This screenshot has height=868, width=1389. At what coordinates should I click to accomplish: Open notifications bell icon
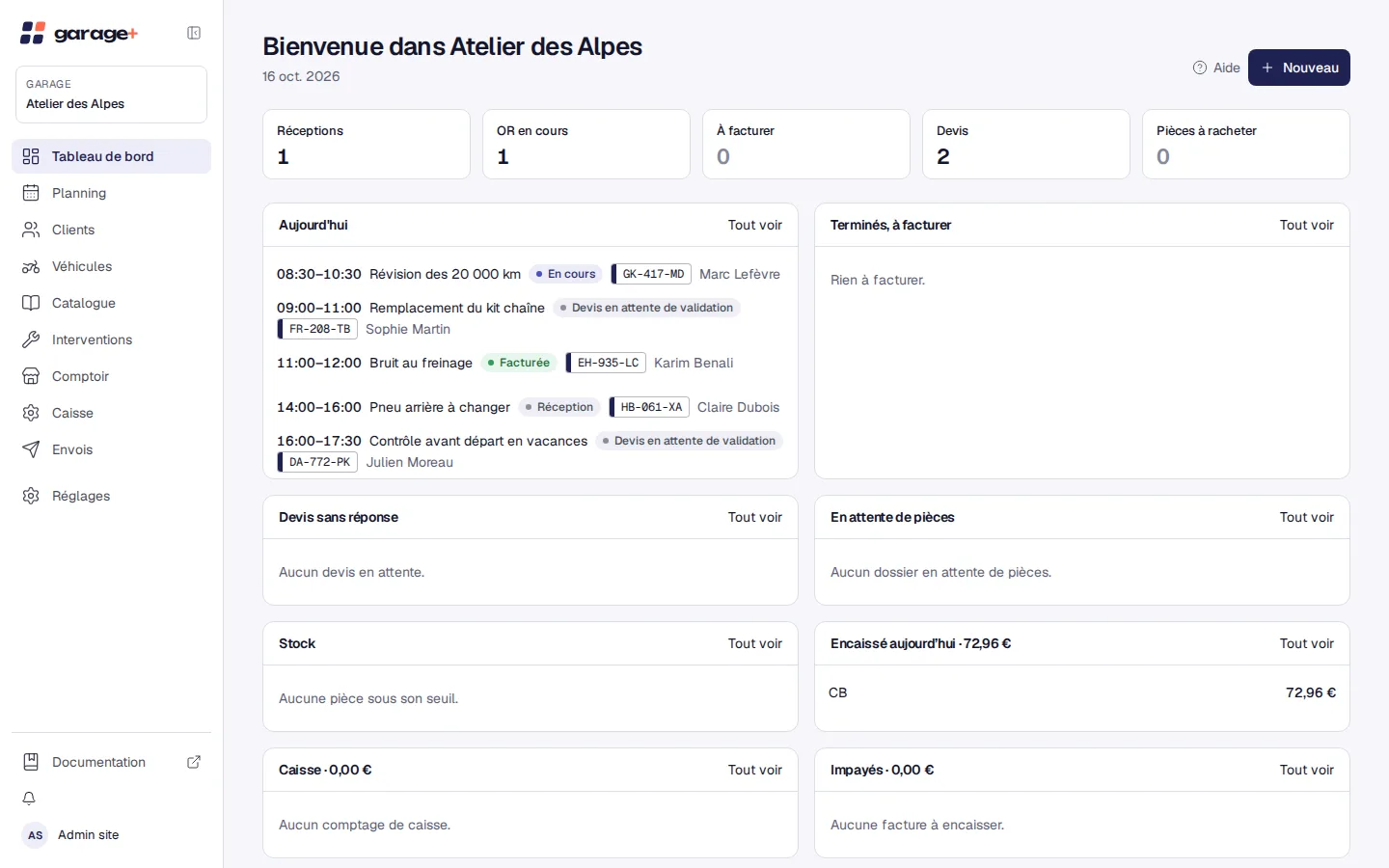[x=29, y=799]
